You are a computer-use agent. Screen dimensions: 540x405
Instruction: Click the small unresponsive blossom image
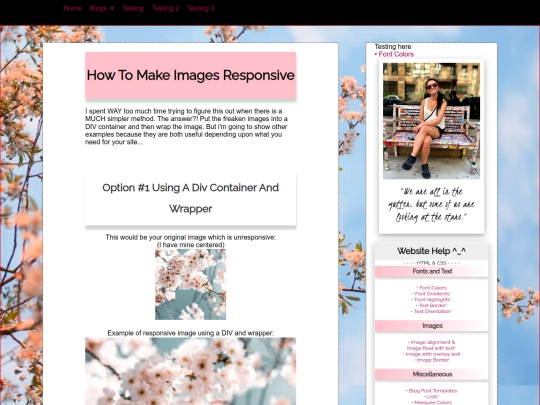(190, 284)
